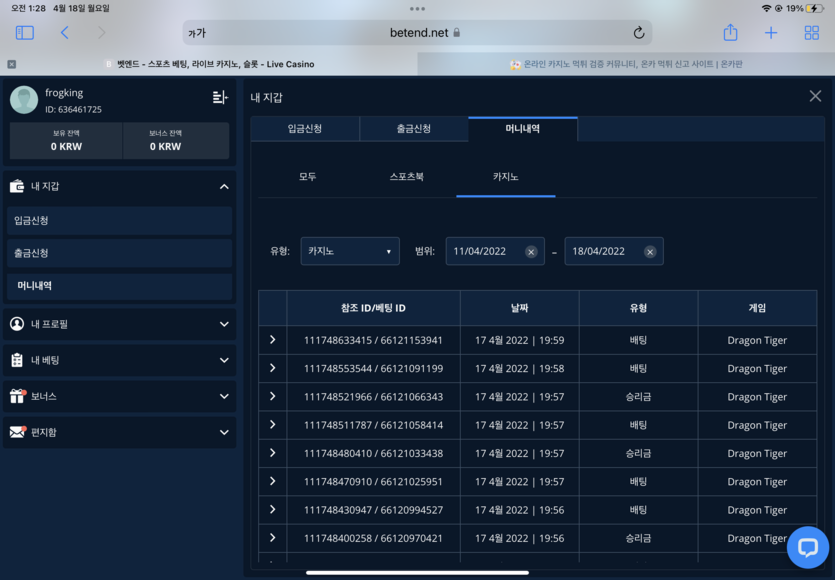Expand row 111748470910 details

(x=272, y=481)
